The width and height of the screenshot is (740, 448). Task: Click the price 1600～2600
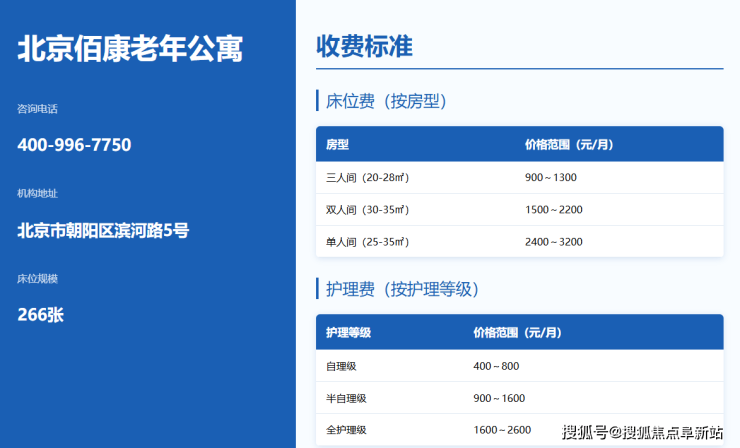(x=502, y=430)
